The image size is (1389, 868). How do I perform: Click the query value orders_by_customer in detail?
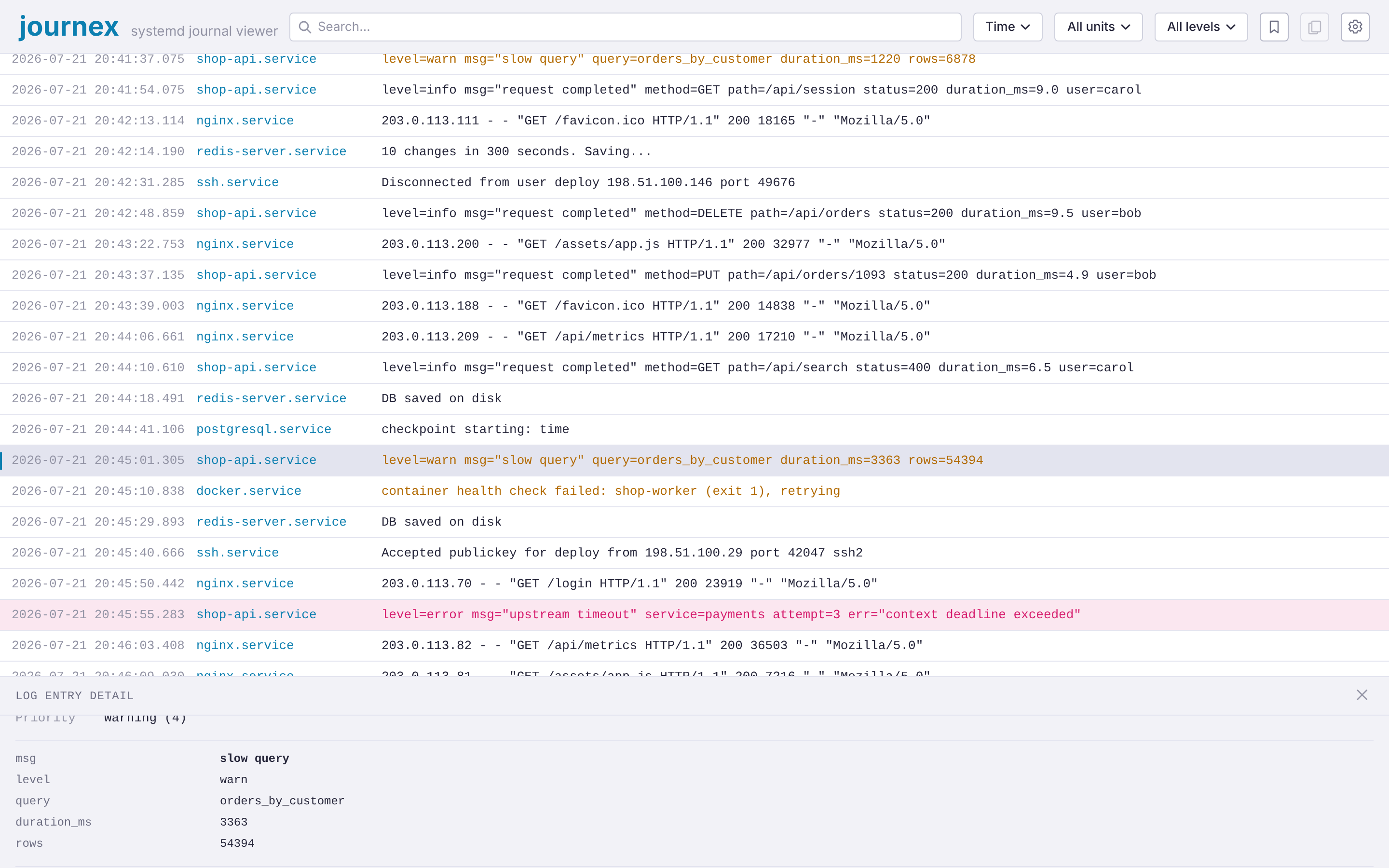point(282,801)
